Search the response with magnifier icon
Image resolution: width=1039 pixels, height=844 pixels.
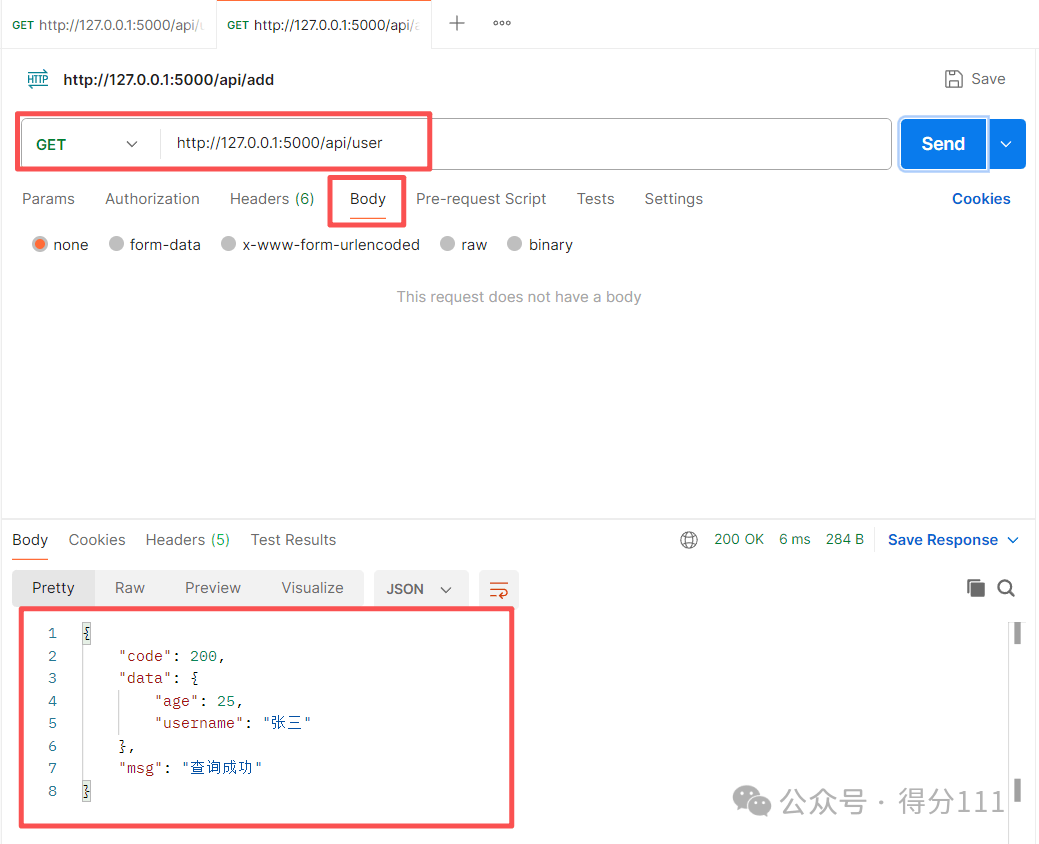point(1006,588)
